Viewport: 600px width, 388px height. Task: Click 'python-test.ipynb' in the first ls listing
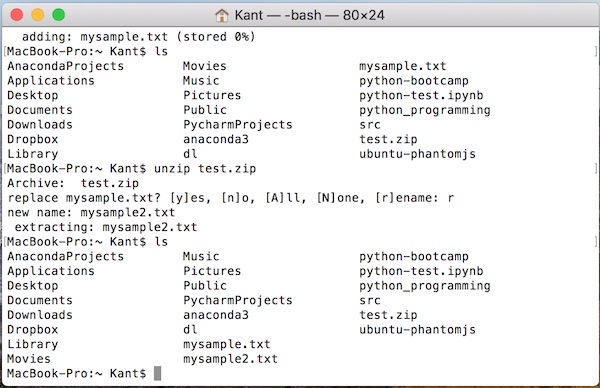pos(421,95)
